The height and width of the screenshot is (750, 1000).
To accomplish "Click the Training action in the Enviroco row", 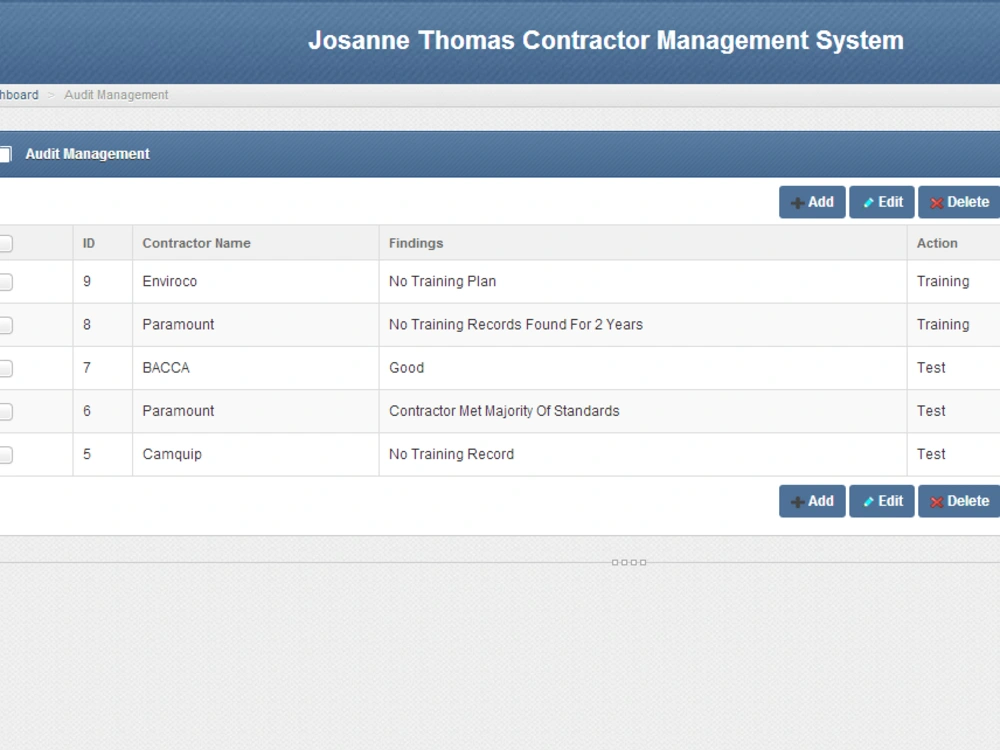I will [x=943, y=281].
